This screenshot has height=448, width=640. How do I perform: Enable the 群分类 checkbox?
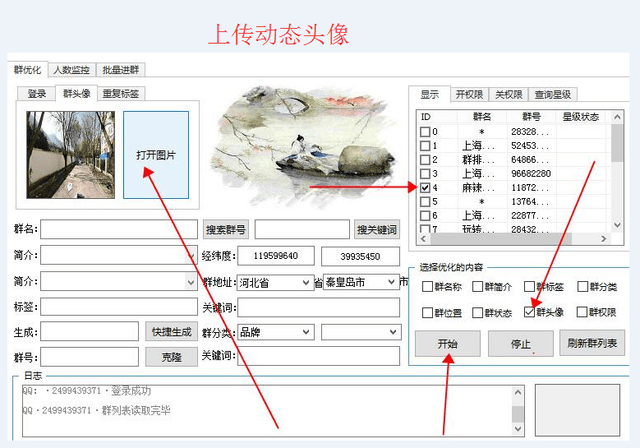tap(582, 286)
